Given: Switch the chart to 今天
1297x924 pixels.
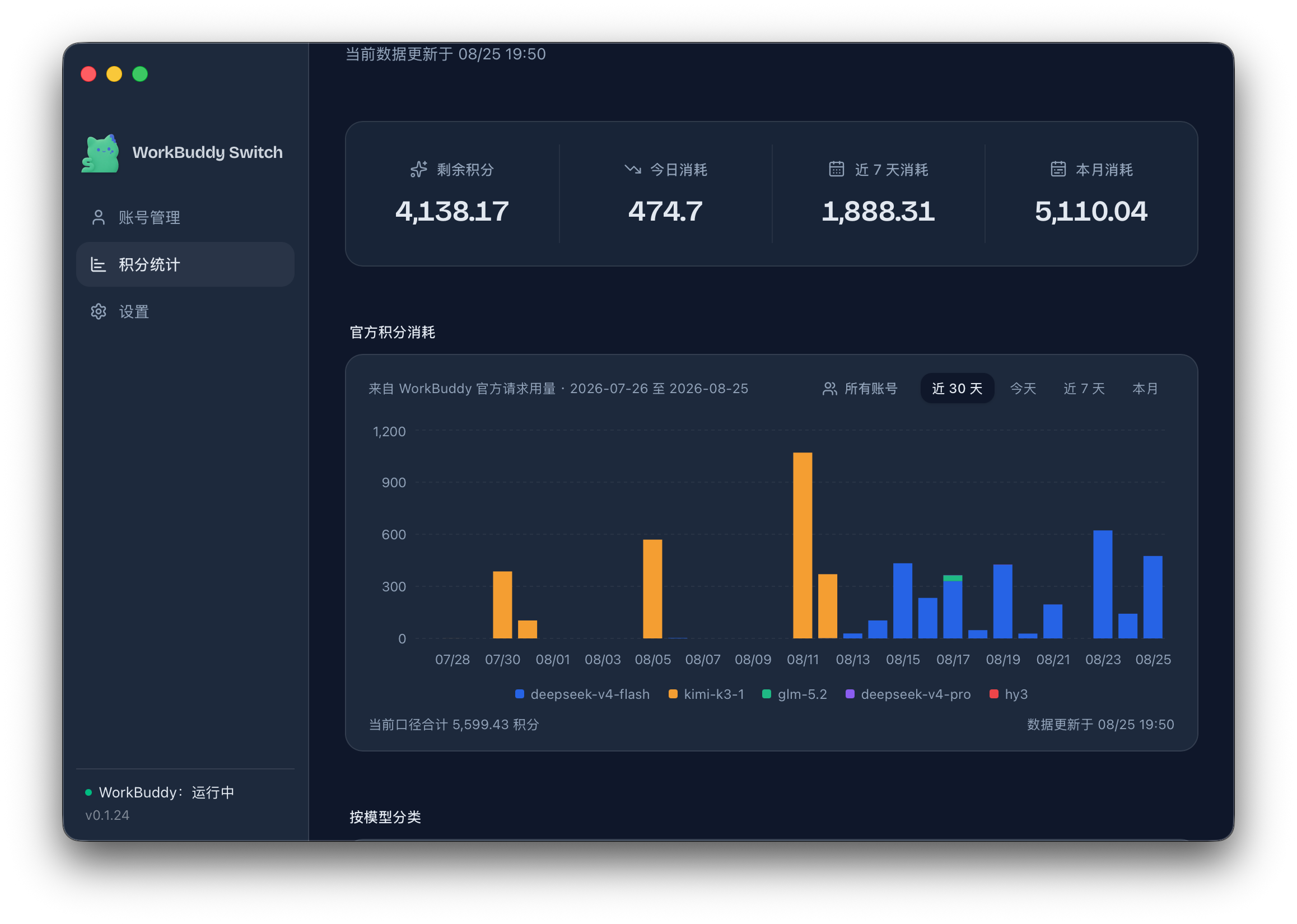Looking at the screenshot, I should pyautogui.click(x=1024, y=389).
